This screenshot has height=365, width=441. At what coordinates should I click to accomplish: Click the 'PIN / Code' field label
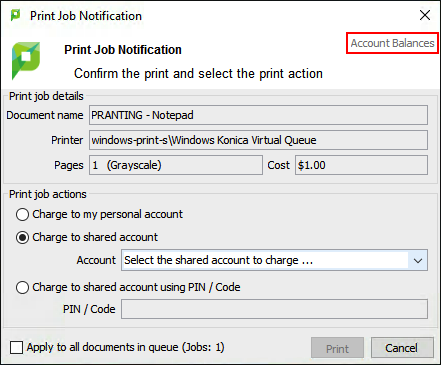[x=89, y=309]
